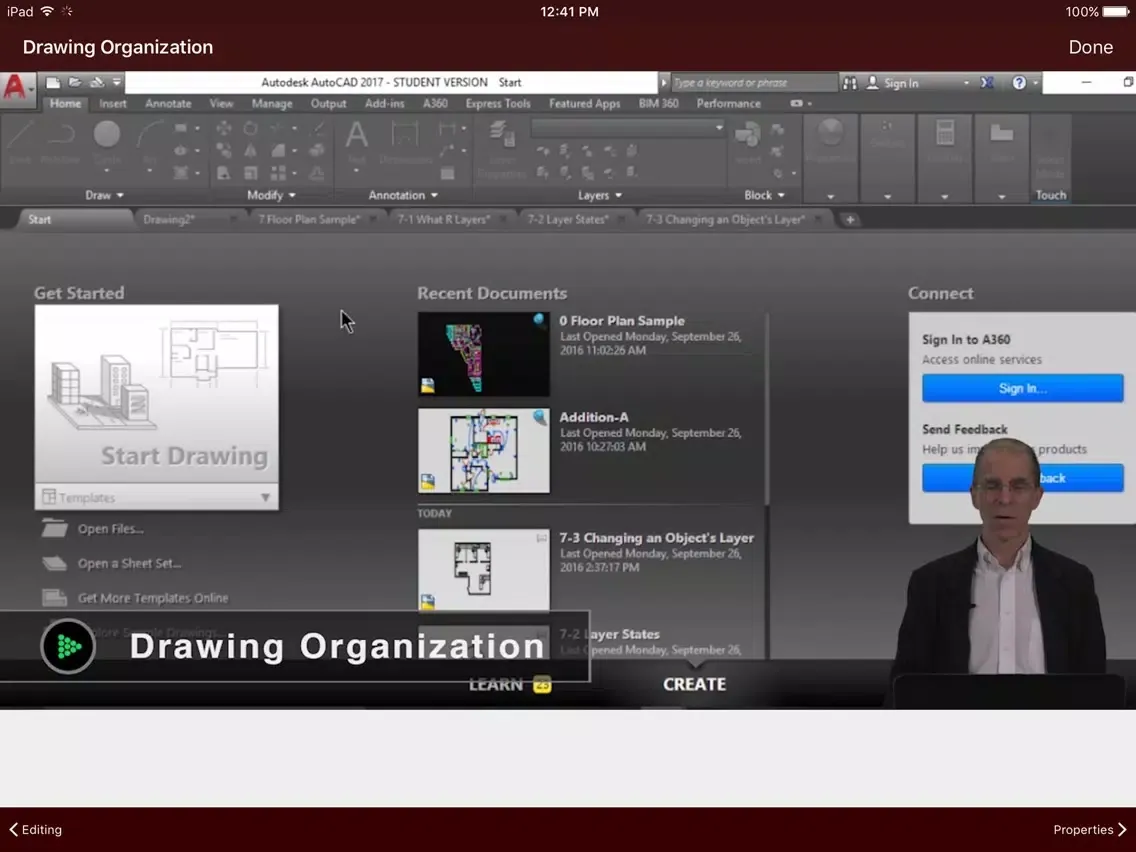Click the New file quick access icon
The image size is (1136, 852).
point(53,83)
